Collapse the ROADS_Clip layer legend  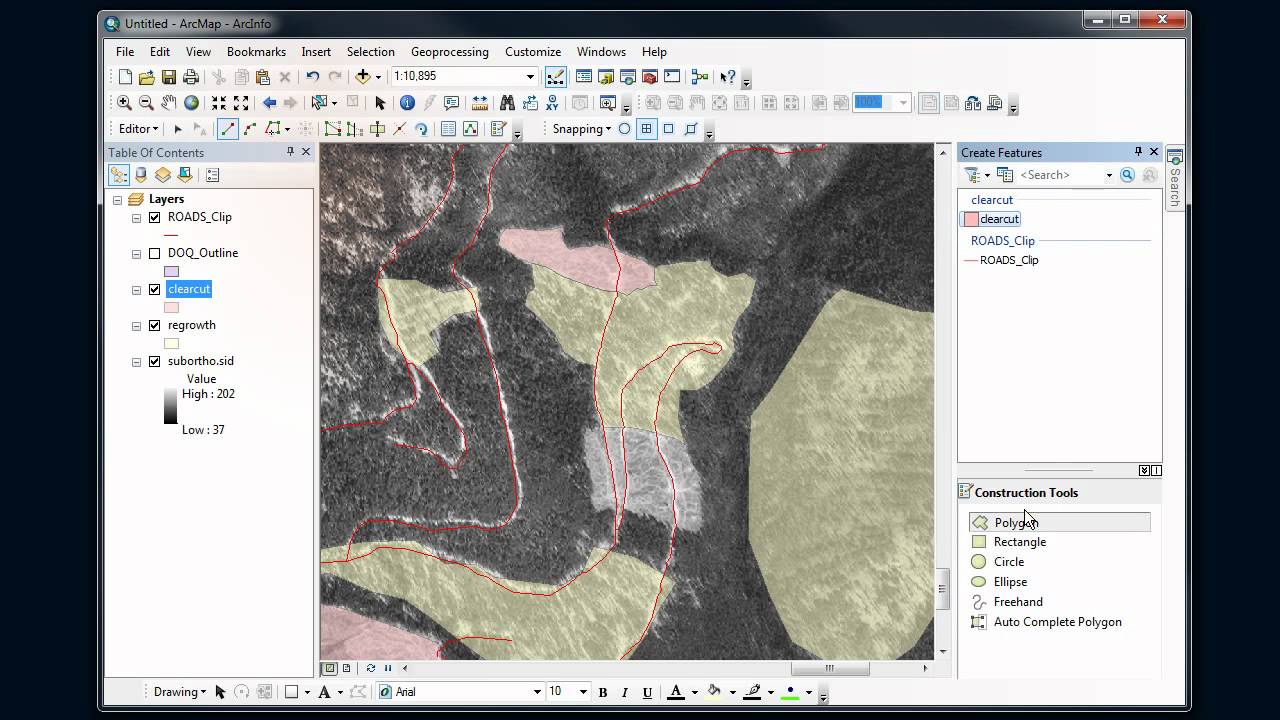(x=136, y=217)
